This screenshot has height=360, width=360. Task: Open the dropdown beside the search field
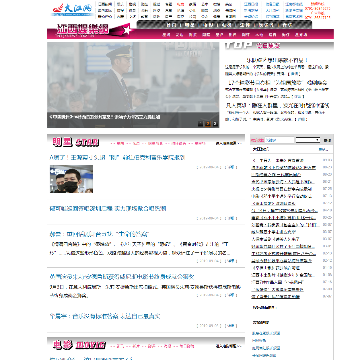point(308,140)
